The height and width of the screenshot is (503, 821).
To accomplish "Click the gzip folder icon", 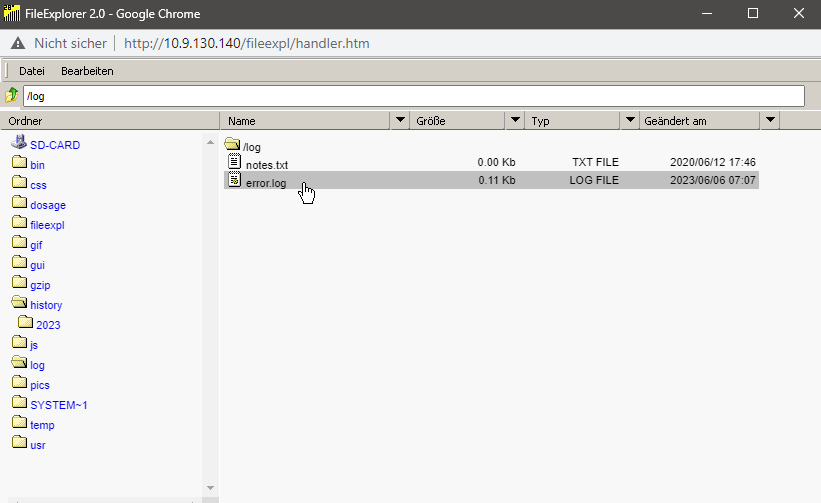I will pyautogui.click(x=19, y=282).
